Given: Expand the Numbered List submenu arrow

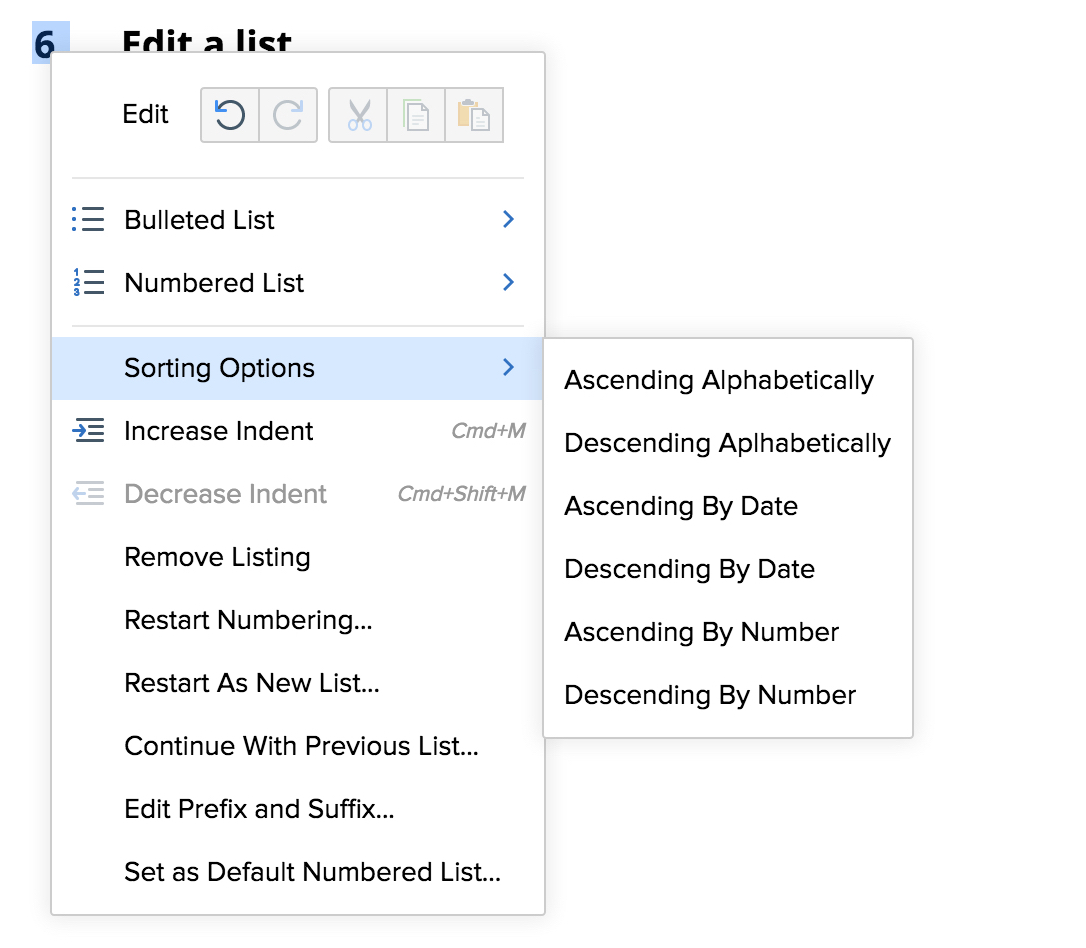Looking at the screenshot, I should coord(508,283).
